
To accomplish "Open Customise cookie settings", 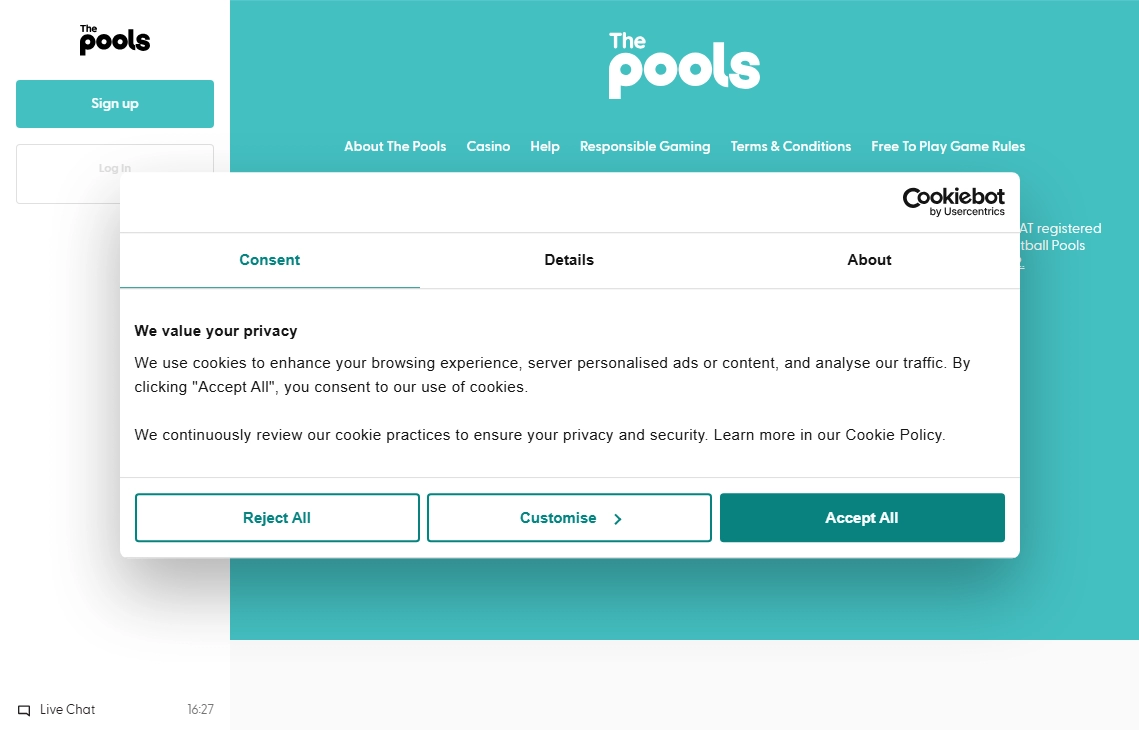I will 569,518.
